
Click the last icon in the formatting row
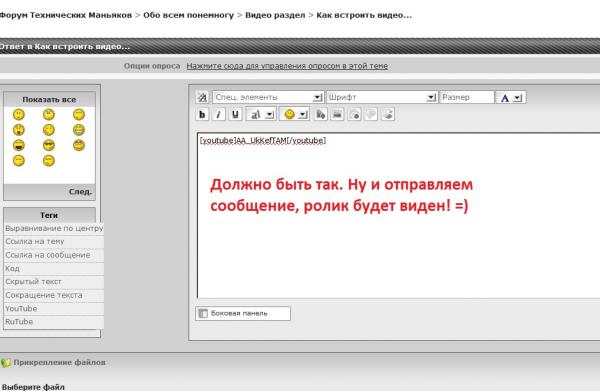pos(388,114)
